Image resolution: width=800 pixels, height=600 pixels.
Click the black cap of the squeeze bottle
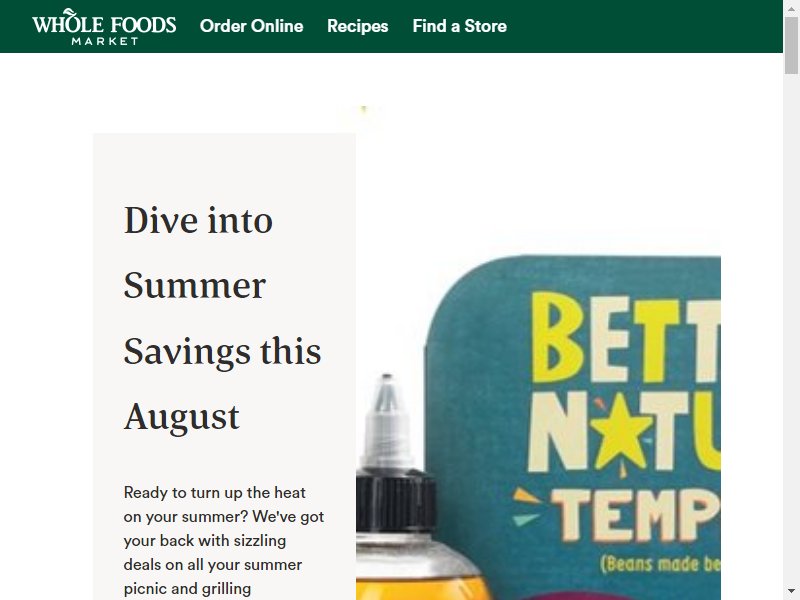[396, 502]
